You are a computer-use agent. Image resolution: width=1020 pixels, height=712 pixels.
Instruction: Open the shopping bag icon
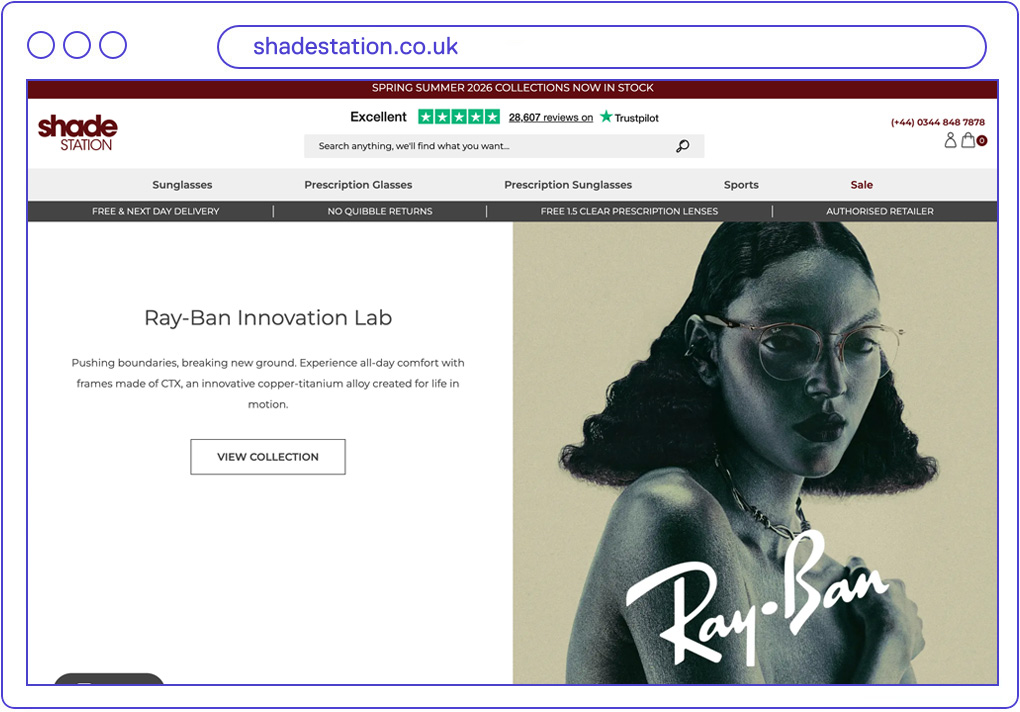(968, 140)
